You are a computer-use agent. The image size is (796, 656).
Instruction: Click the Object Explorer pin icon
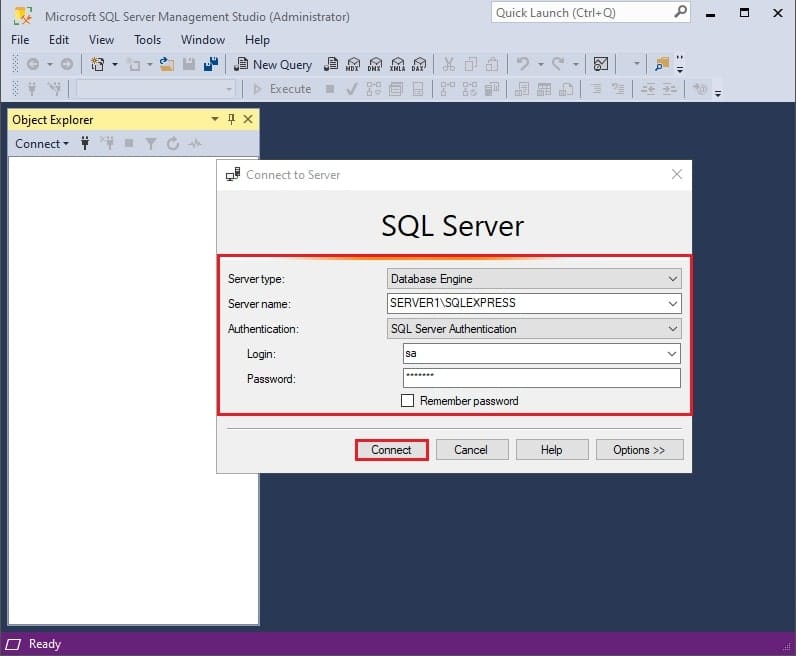click(231, 119)
